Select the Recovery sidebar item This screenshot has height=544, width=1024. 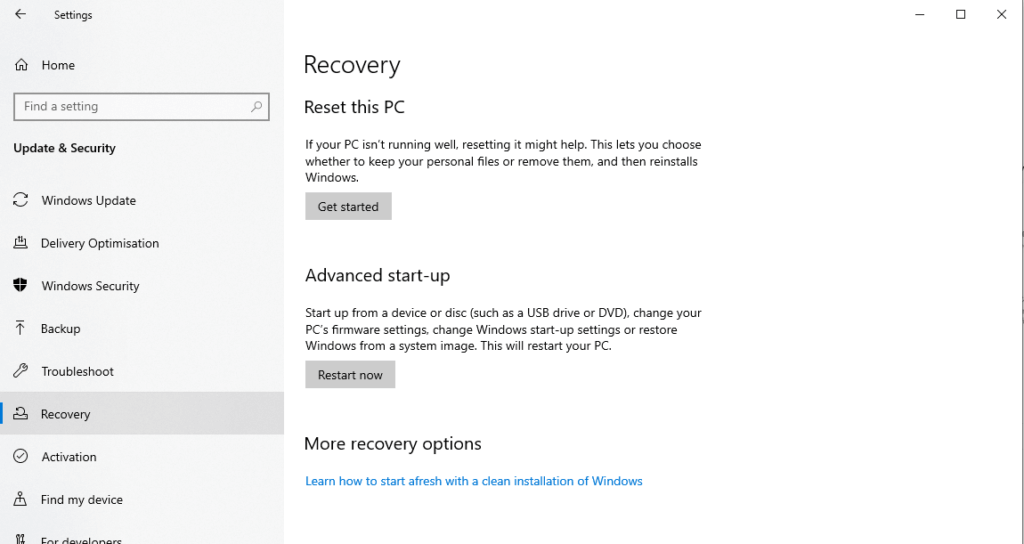click(x=142, y=413)
